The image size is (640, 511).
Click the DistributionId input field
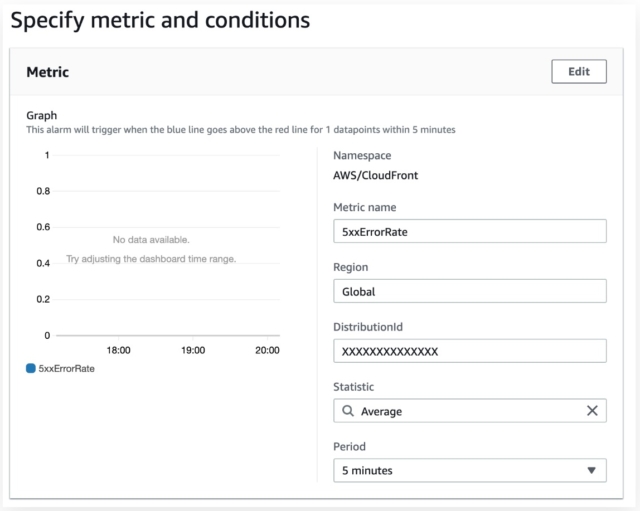470,351
